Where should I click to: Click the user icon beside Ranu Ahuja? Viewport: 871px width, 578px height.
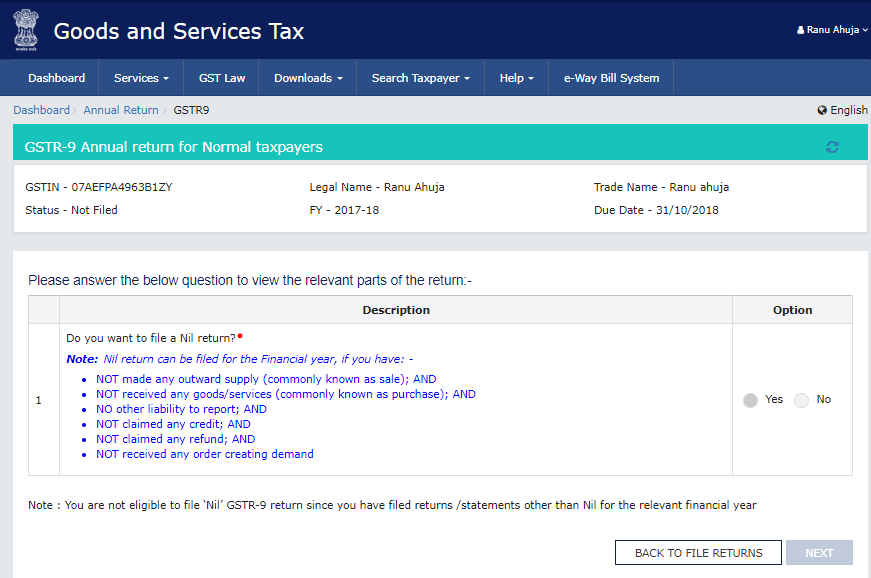pos(800,30)
